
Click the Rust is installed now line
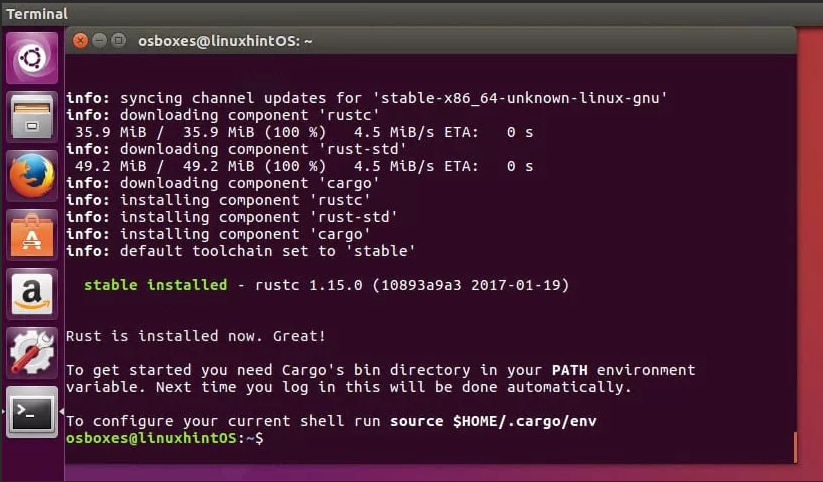(x=196, y=336)
